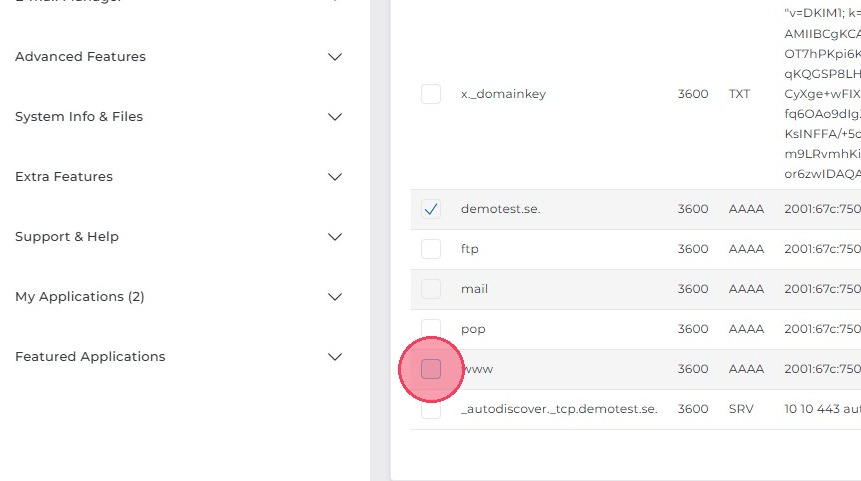The height and width of the screenshot is (481, 861).
Task: Click the _autodiscover._tcp.demotest.se. record name
Action: pyautogui.click(x=559, y=409)
